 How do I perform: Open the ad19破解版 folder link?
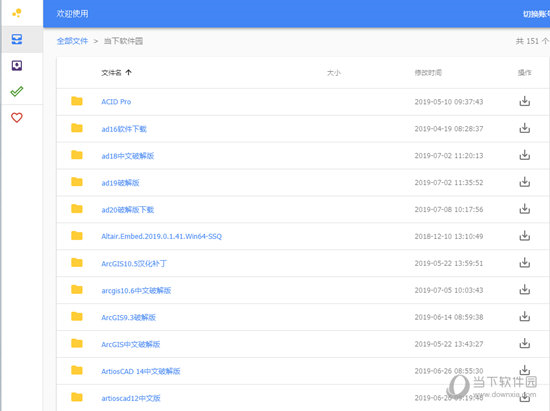click(x=120, y=183)
